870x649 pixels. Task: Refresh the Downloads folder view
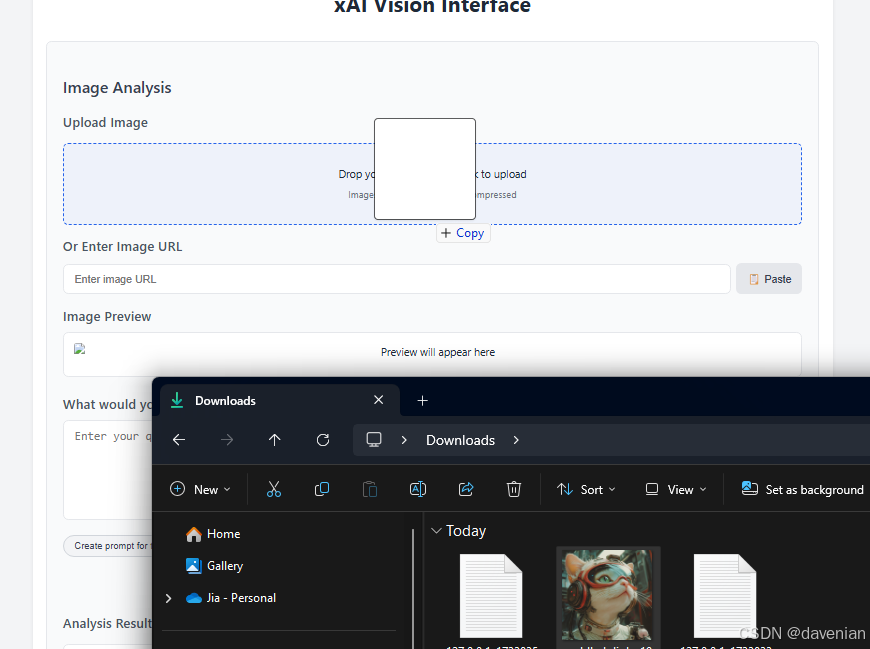[x=323, y=440]
